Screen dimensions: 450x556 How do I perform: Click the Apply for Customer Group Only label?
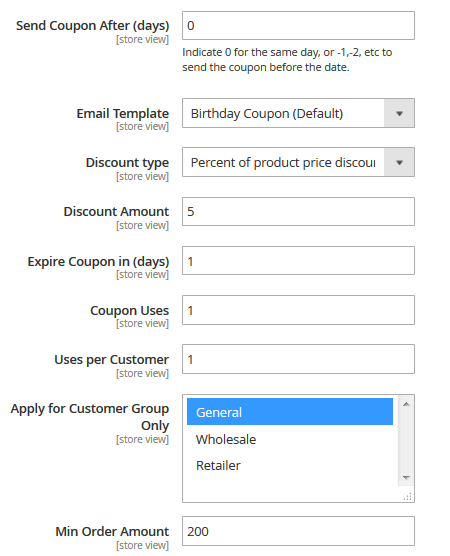pos(90,417)
